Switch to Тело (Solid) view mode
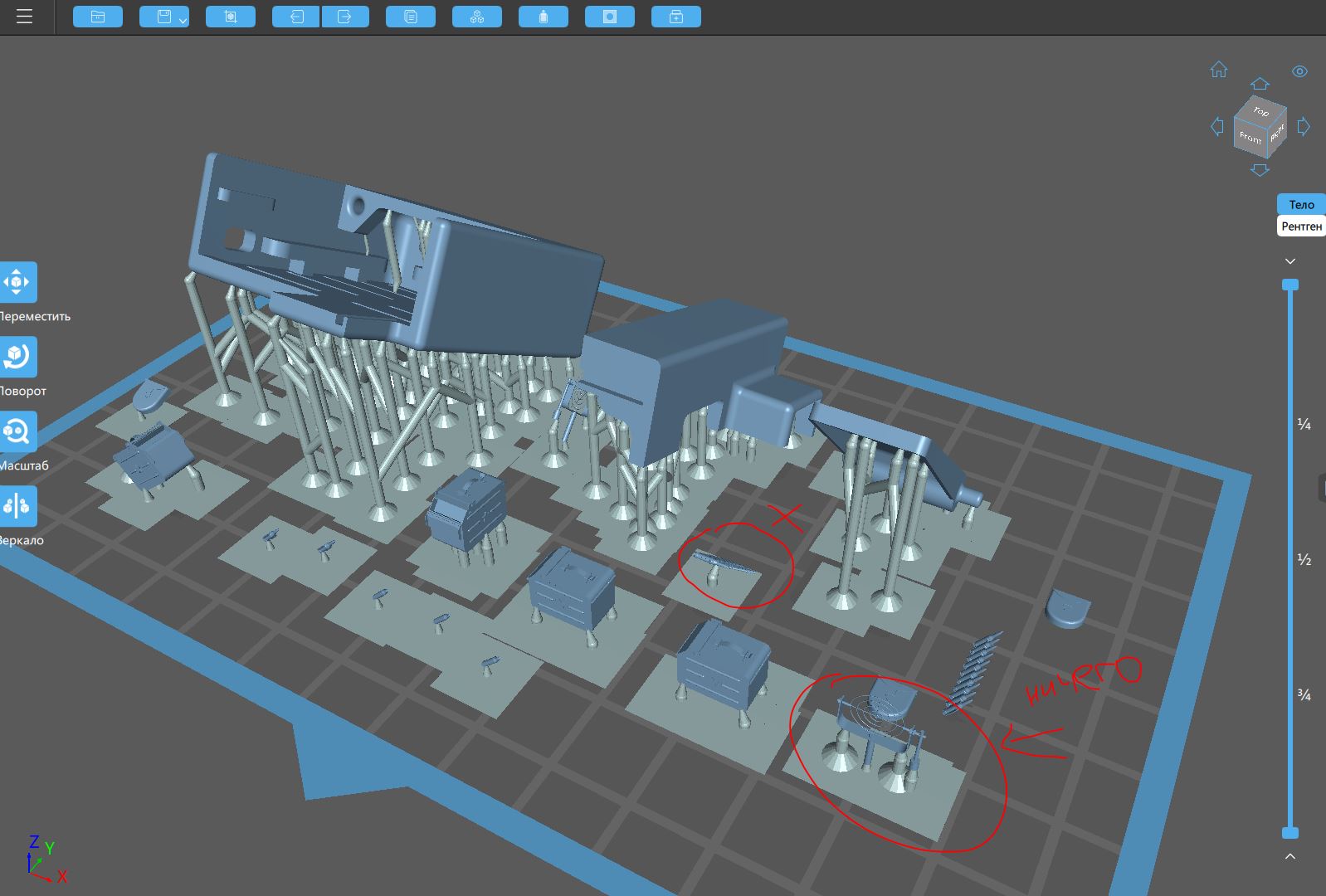The image size is (1326, 896). pos(1300,204)
